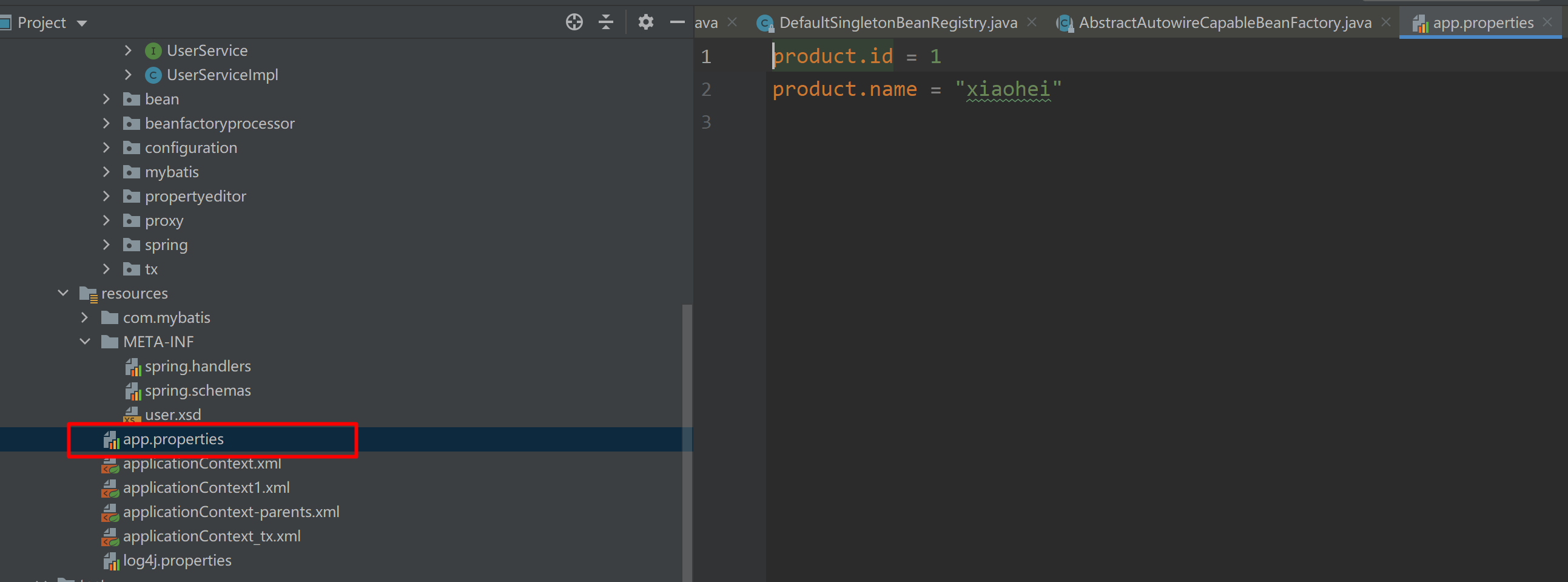Viewport: 1568px width, 582px height.
Task: Click the com.mybatis folder icon
Action: [110, 318]
